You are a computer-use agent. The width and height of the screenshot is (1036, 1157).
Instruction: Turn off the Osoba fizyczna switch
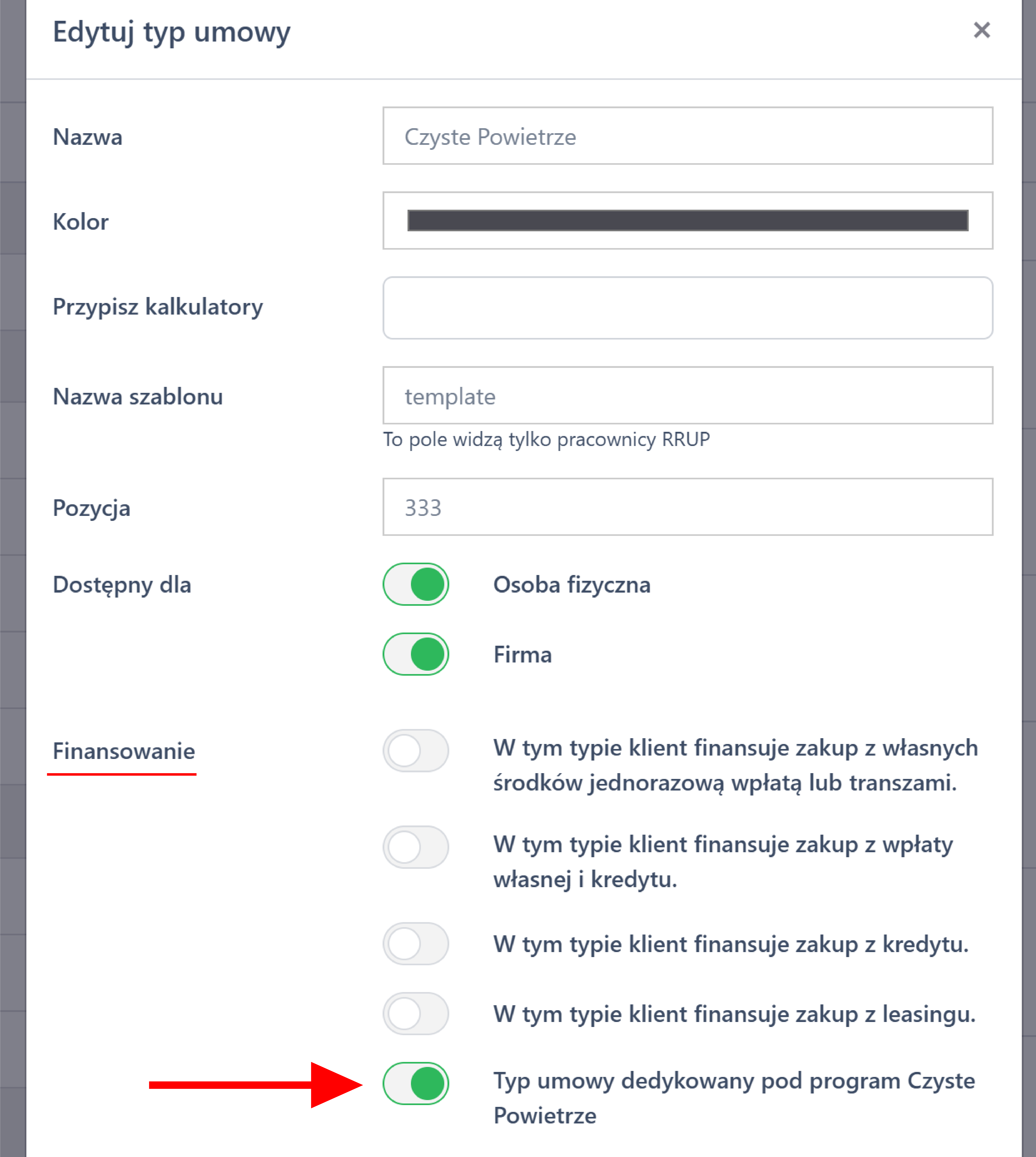[x=416, y=584]
